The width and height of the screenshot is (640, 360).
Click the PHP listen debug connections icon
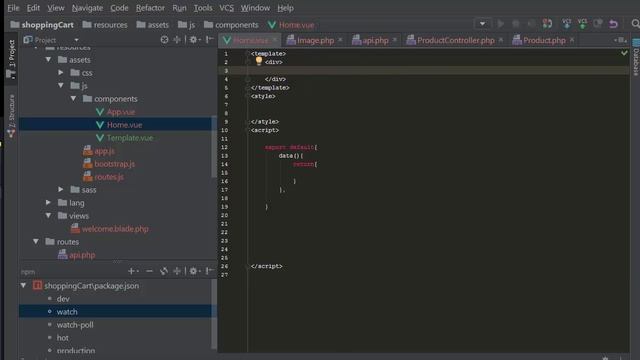[547, 24]
